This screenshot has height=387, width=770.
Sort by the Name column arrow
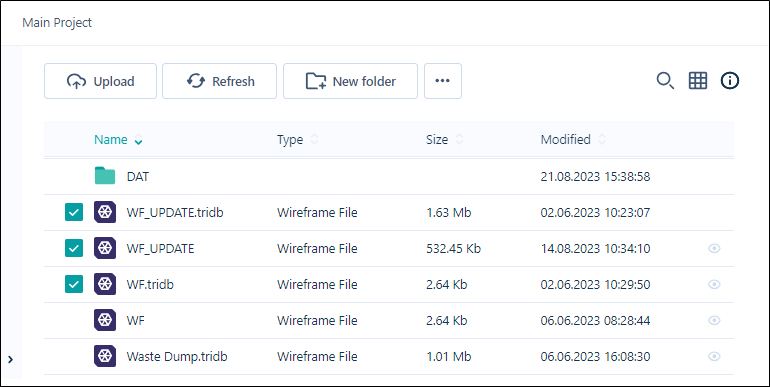coord(138,140)
